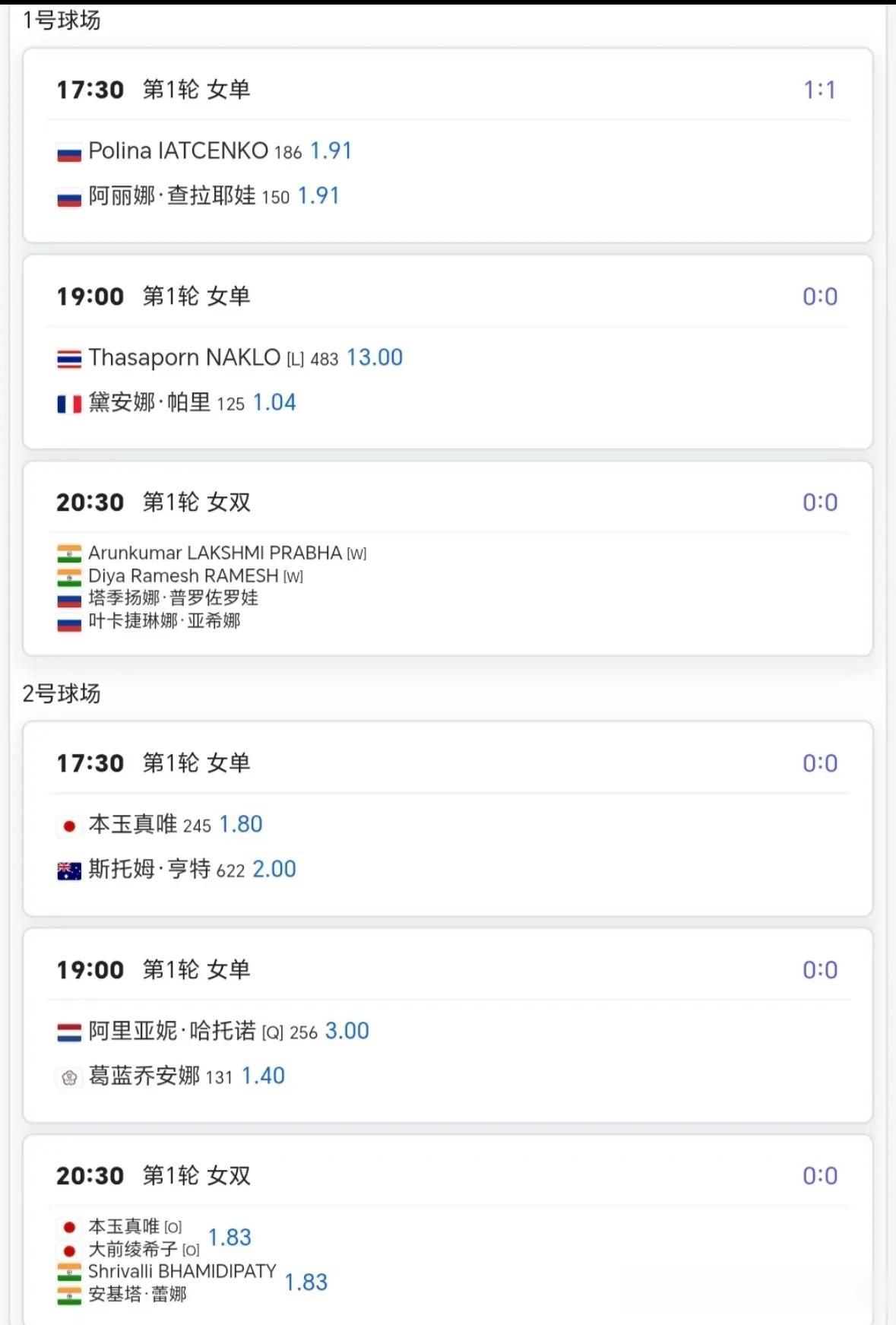
Task: Select odds 13.00 for Thasaporn NAKLO
Action: click(374, 357)
